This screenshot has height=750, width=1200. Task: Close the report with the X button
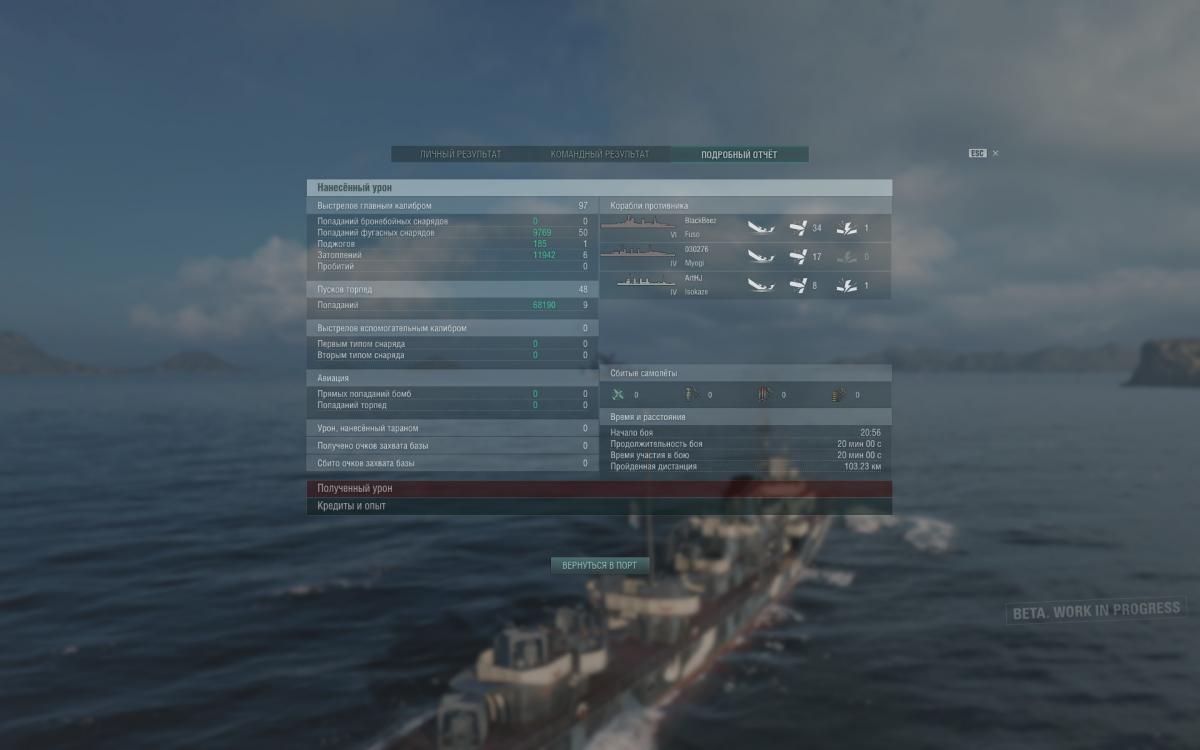[x=995, y=153]
